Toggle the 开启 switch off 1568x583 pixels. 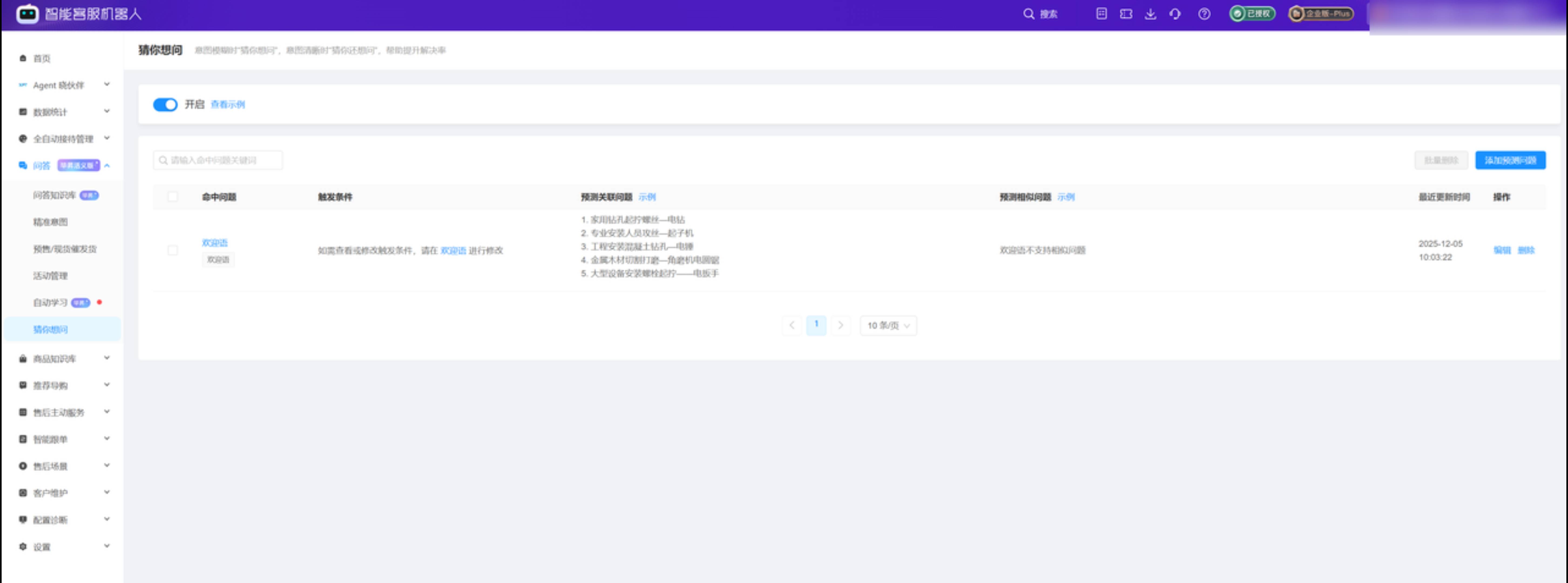(165, 105)
